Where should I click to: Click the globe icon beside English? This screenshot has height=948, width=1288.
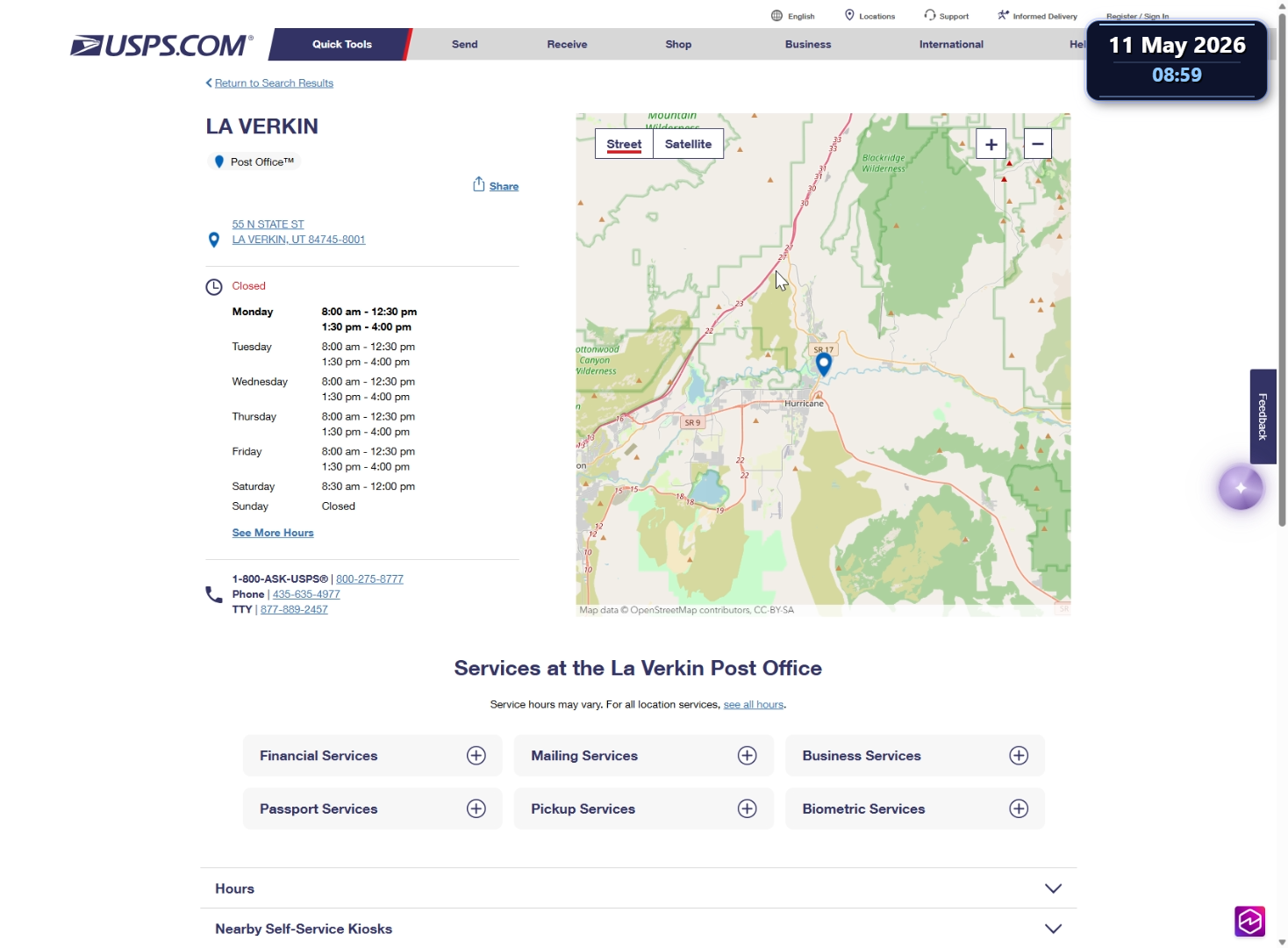coord(776,16)
